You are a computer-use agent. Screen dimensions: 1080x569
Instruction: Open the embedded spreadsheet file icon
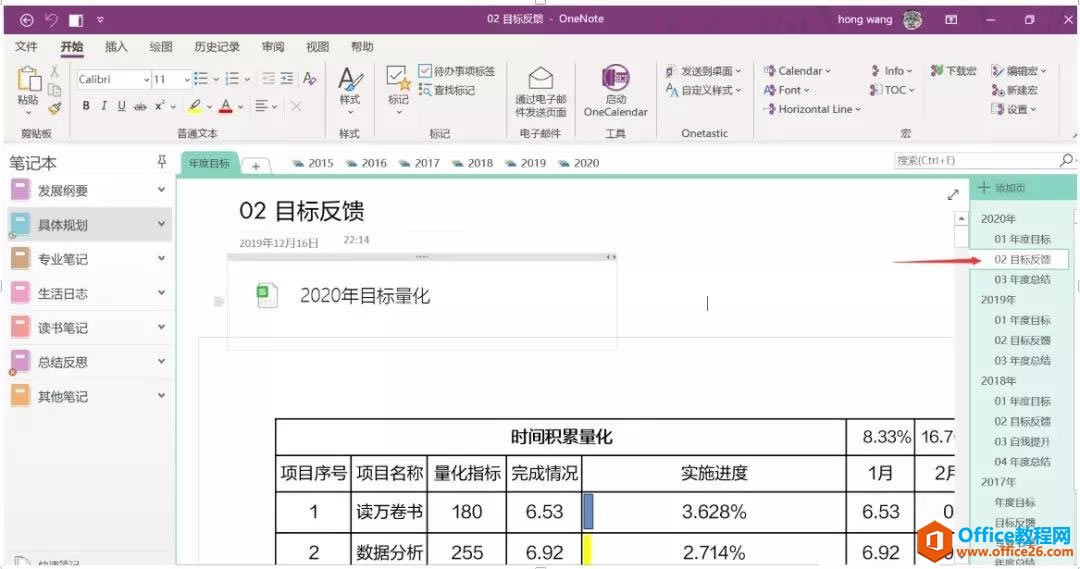pyautogui.click(x=267, y=295)
